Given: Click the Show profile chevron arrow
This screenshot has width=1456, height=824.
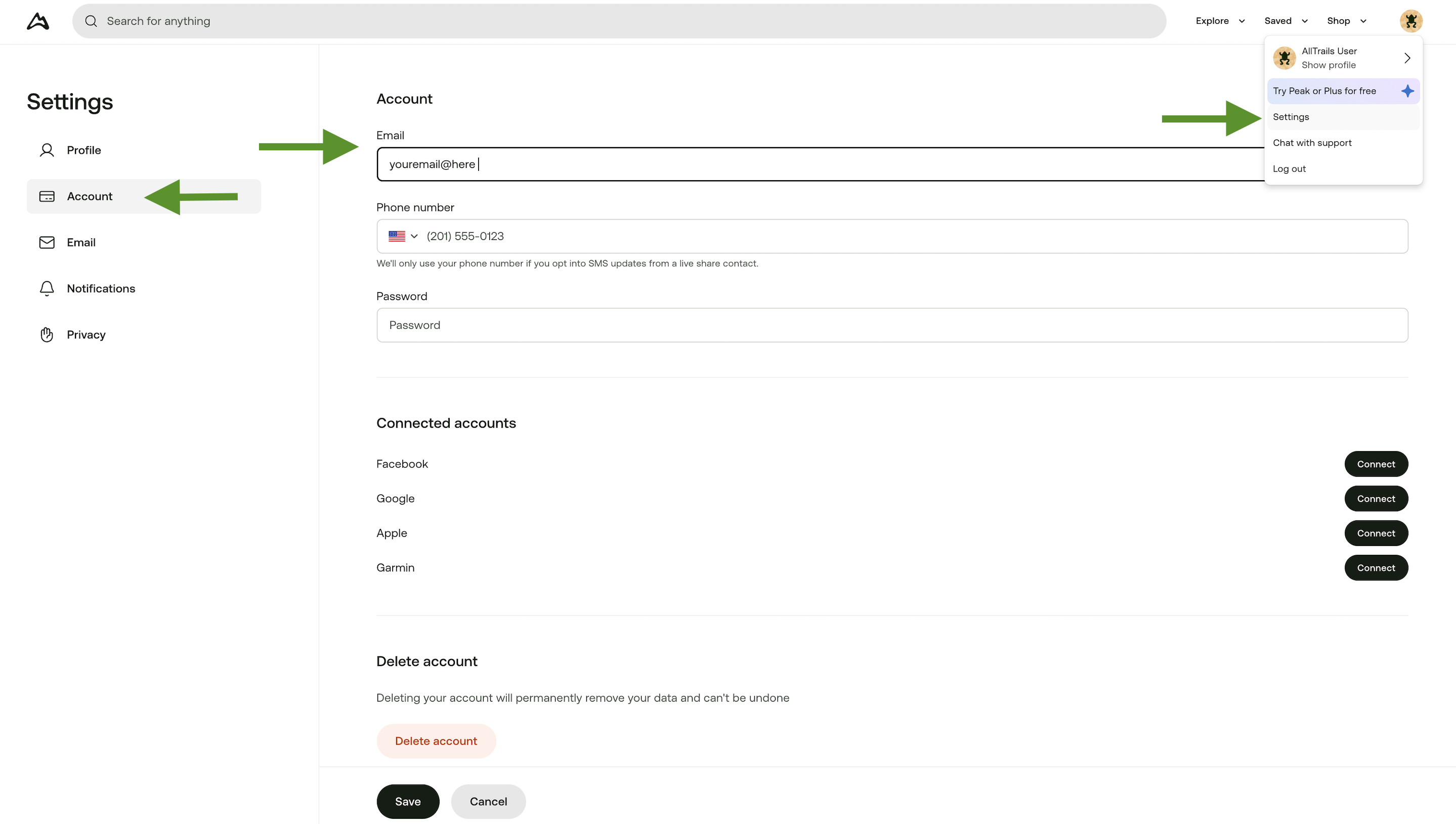Looking at the screenshot, I should [1407, 58].
